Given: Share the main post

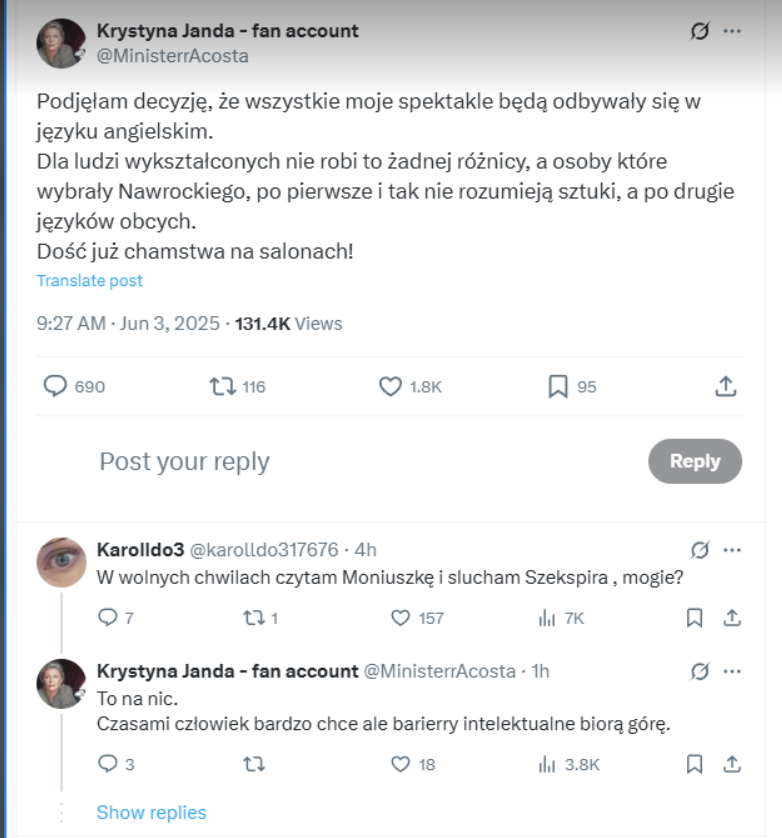Looking at the screenshot, I should point(727,386).
